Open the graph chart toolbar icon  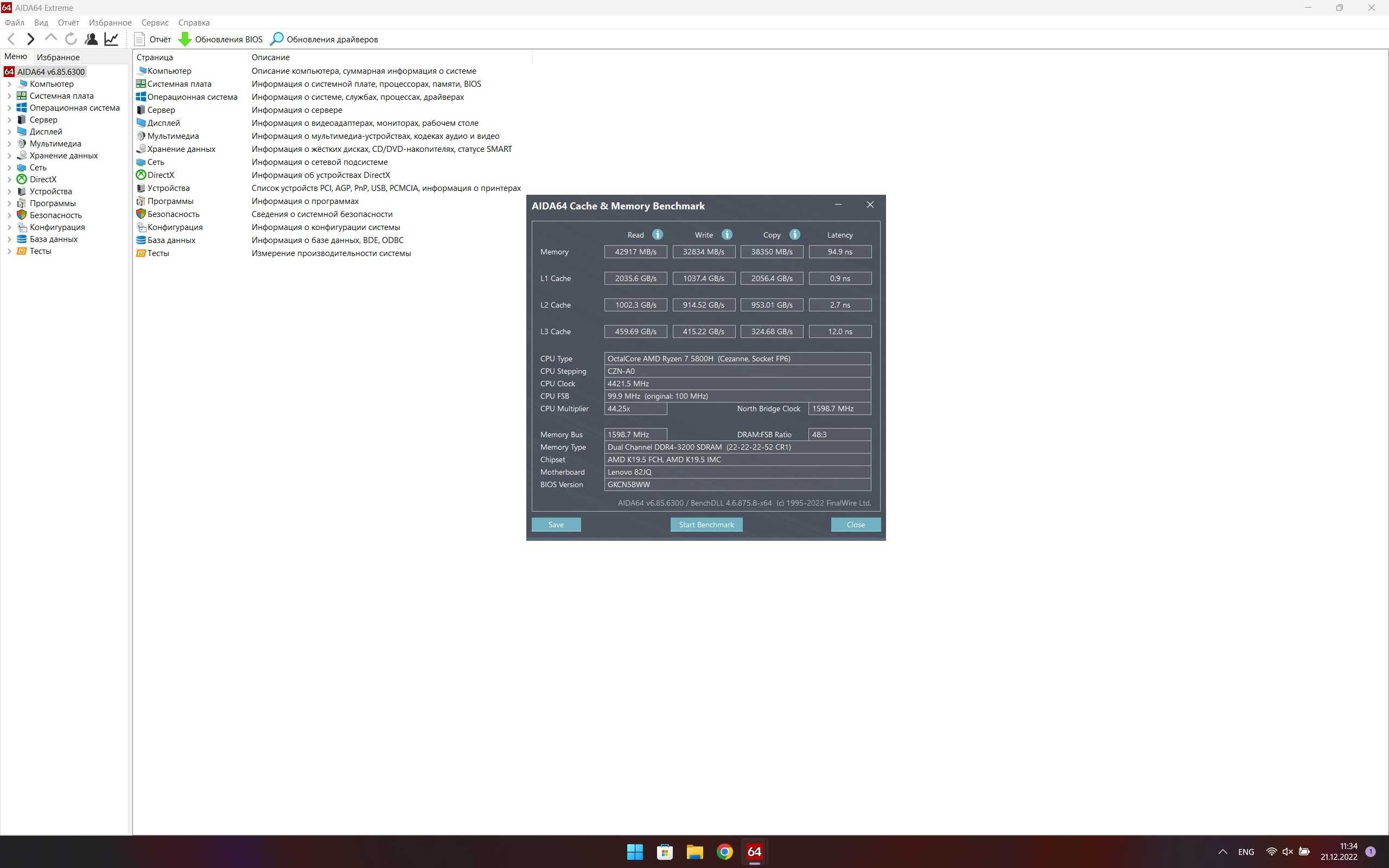tap(111, 39)
